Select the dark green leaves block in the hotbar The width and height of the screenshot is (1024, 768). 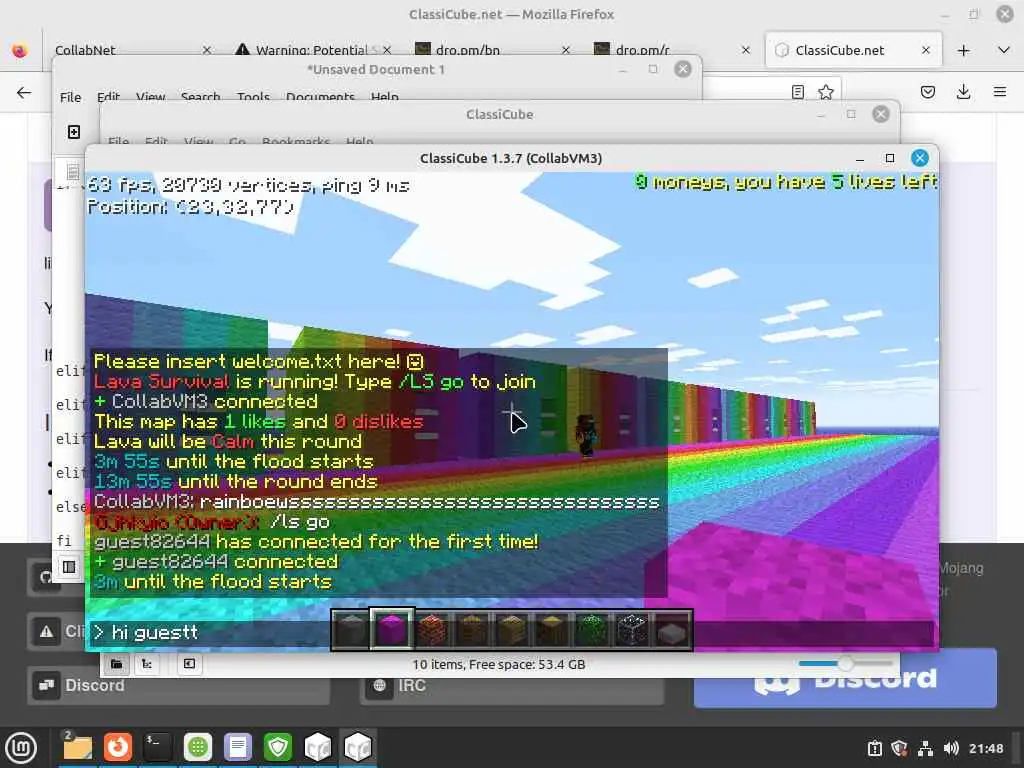(x=592, y=630)
